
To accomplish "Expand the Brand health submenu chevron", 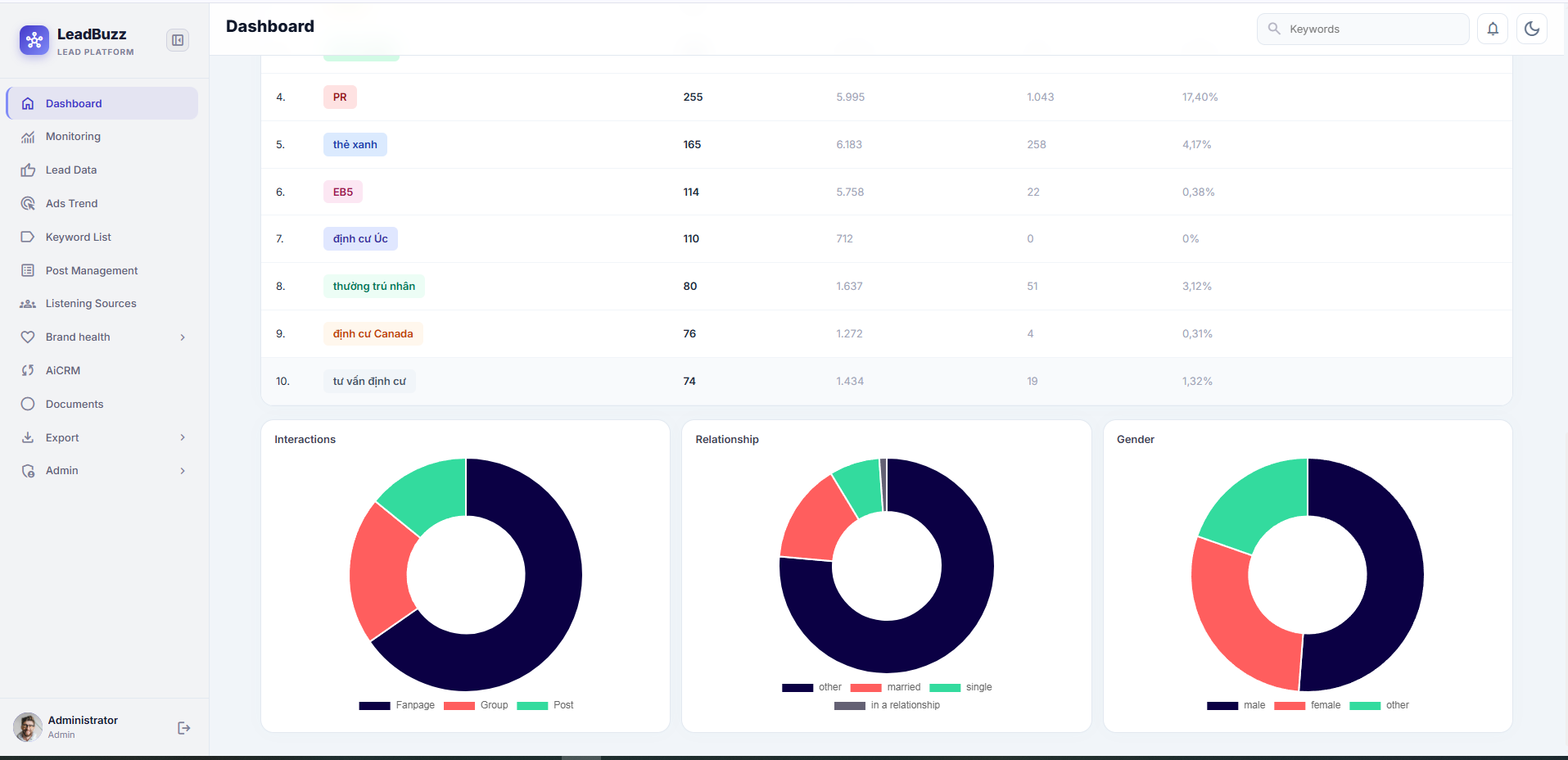I will pyautogui.click(x=183, y=337).
